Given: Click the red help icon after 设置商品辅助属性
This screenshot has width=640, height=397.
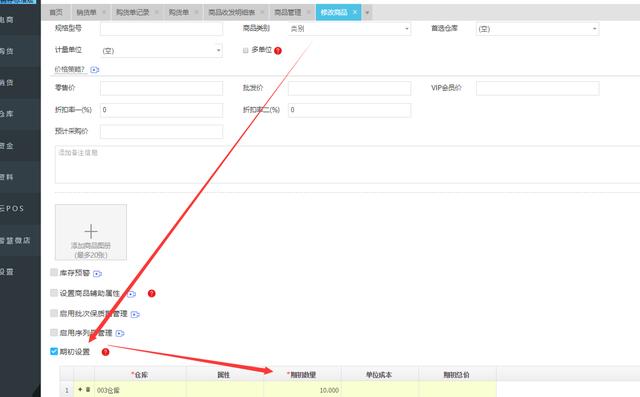Looking at the screenshot, I should pyautogui.click(x=151, y=293).
